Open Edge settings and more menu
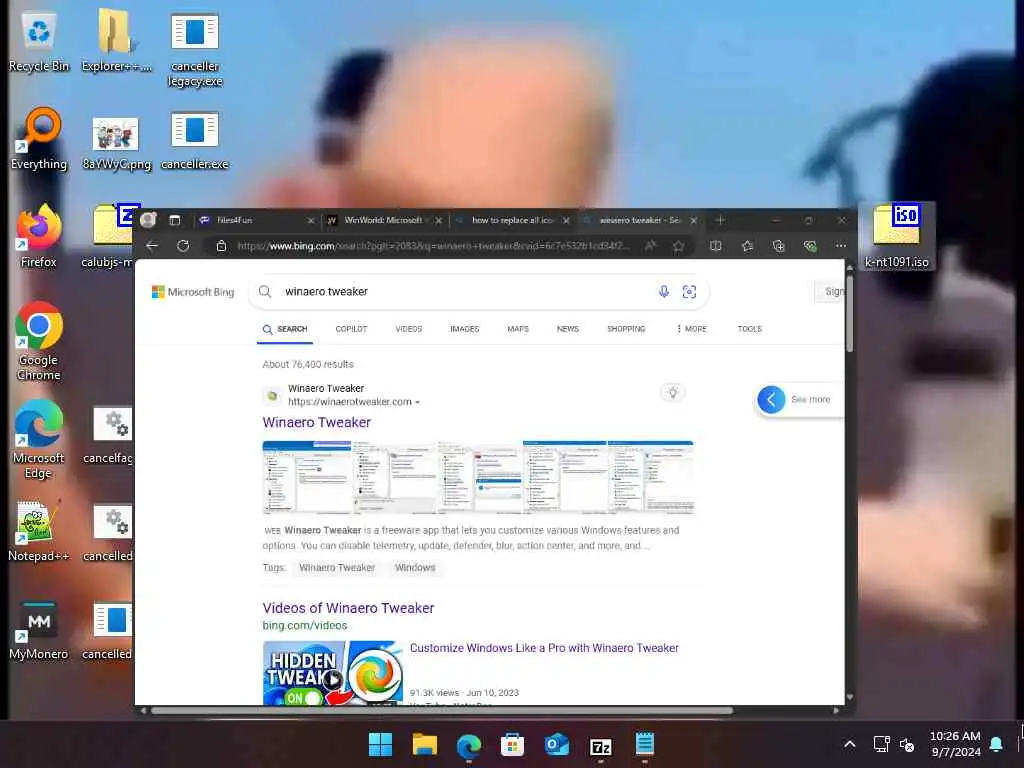Viewport: 1024px width, 768px height. (840, 246)
